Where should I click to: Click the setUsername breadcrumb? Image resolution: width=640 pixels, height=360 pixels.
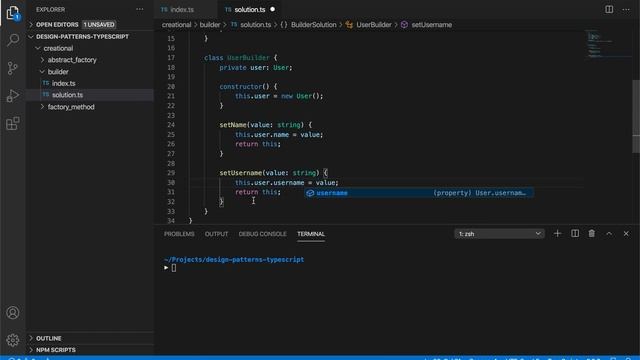click(x=431, y=25)
